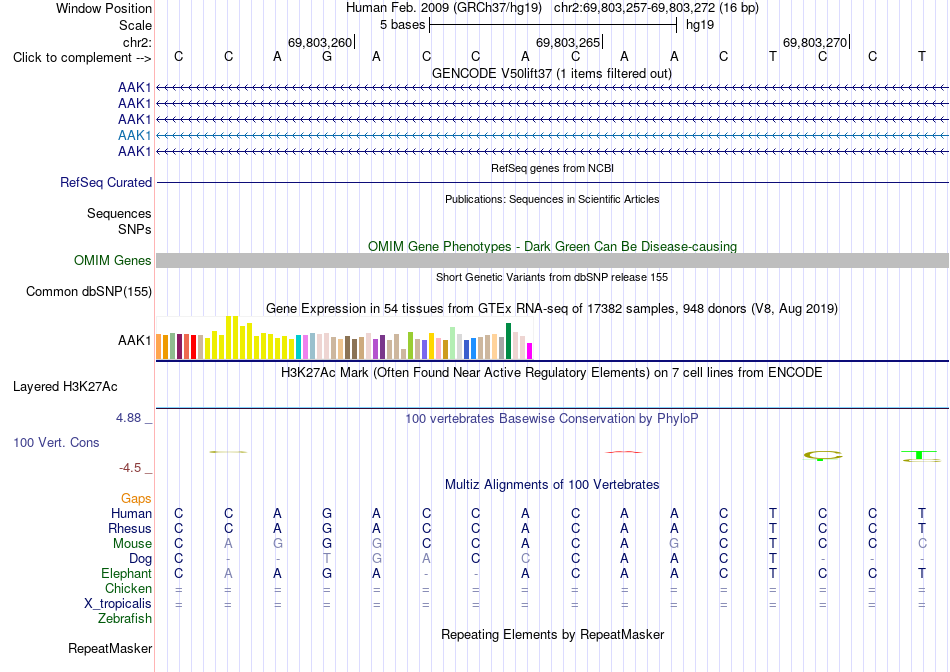Click the H3K27Ac Mark track title

(552, 372)
